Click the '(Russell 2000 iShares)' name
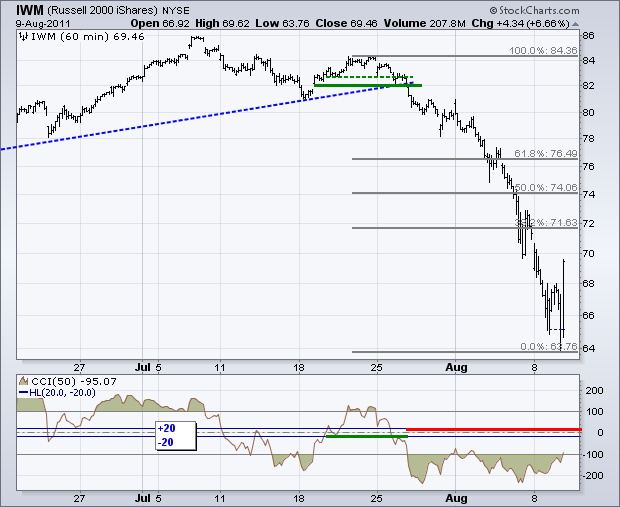This screenshot has height=507, width=620. coord(102,10)
